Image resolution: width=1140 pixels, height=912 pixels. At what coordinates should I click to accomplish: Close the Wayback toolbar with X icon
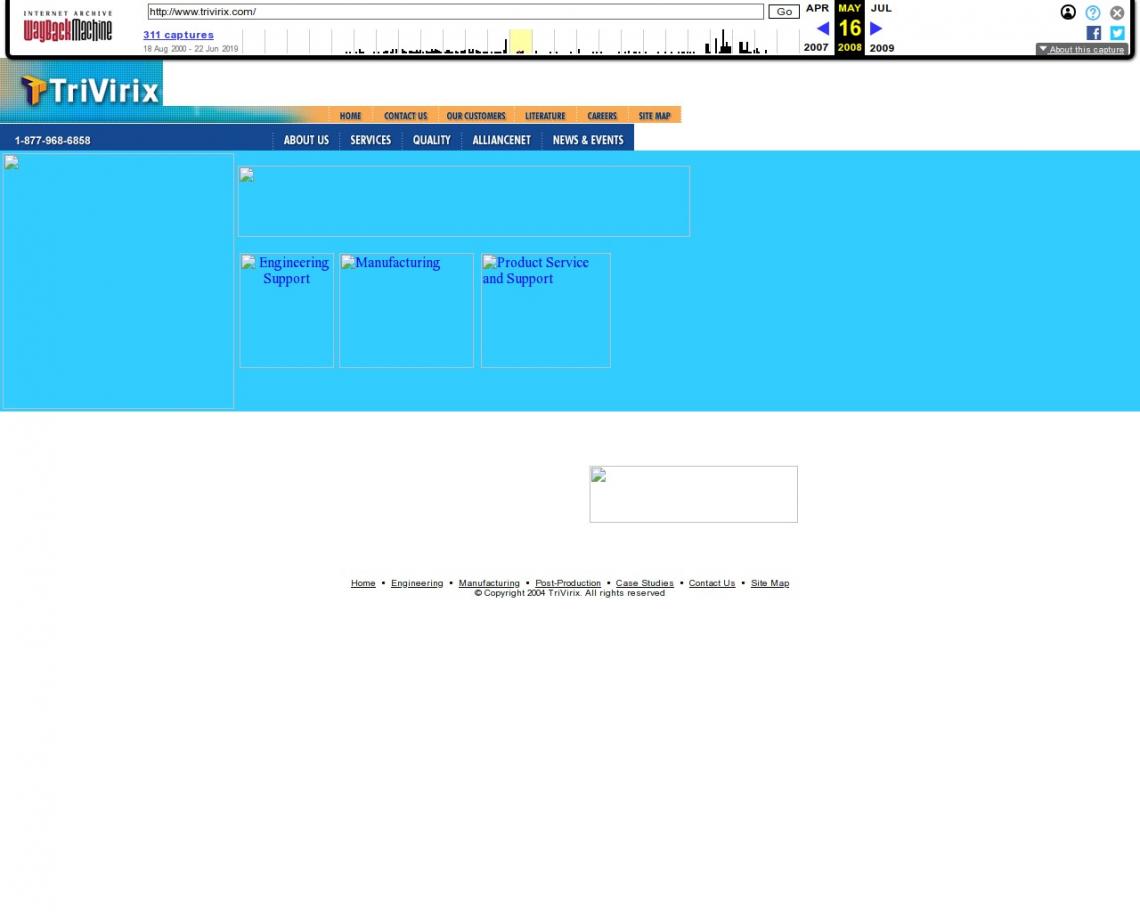[1117, 12]
